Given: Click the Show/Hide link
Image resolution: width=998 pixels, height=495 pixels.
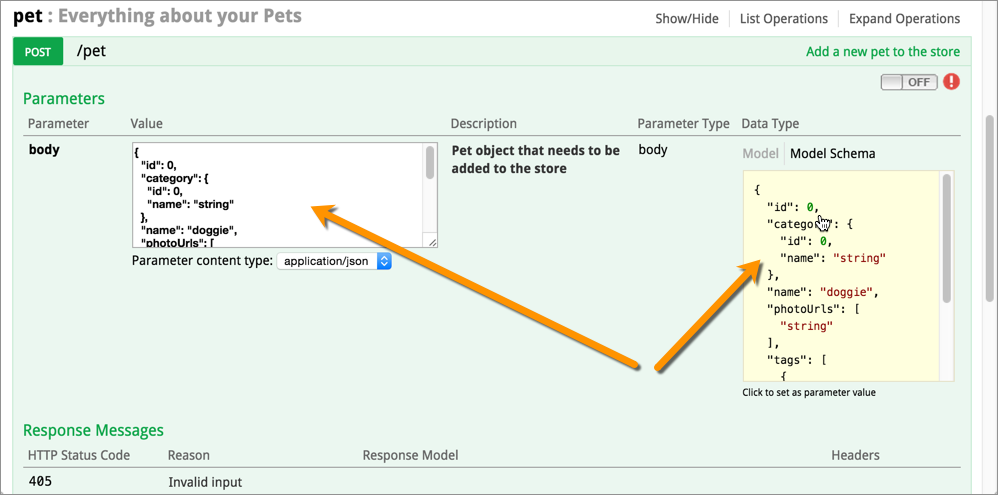Looking at the screenshot, I should coord(686,19).
